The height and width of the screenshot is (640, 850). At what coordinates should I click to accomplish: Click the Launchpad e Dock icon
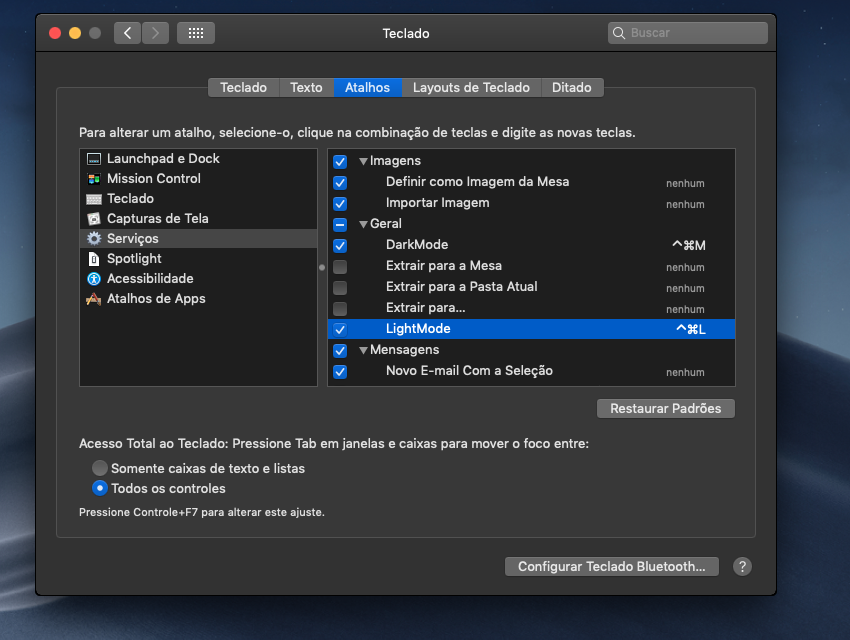tap(94, 159)
